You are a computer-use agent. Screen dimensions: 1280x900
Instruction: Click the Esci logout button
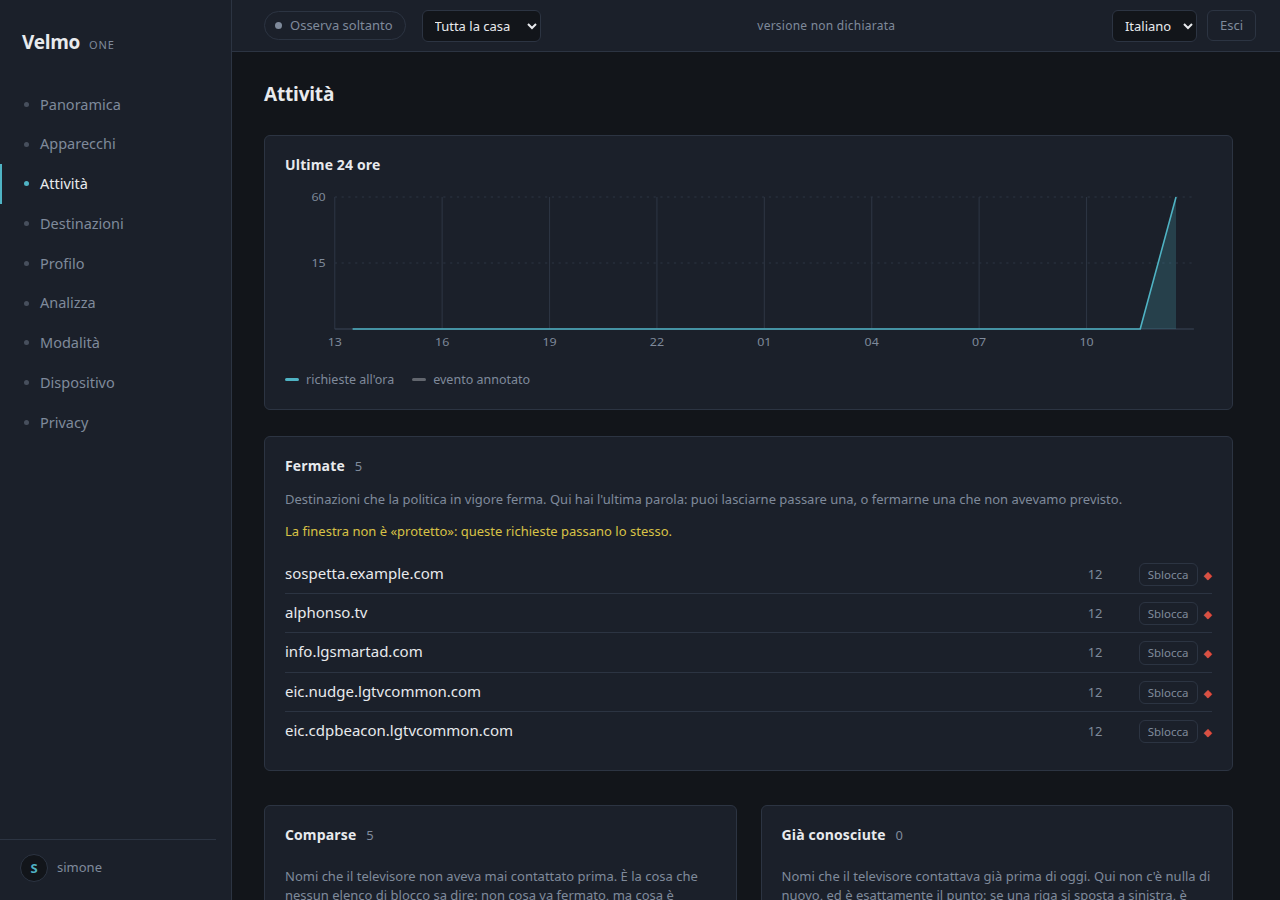(x=1231, y=26)
